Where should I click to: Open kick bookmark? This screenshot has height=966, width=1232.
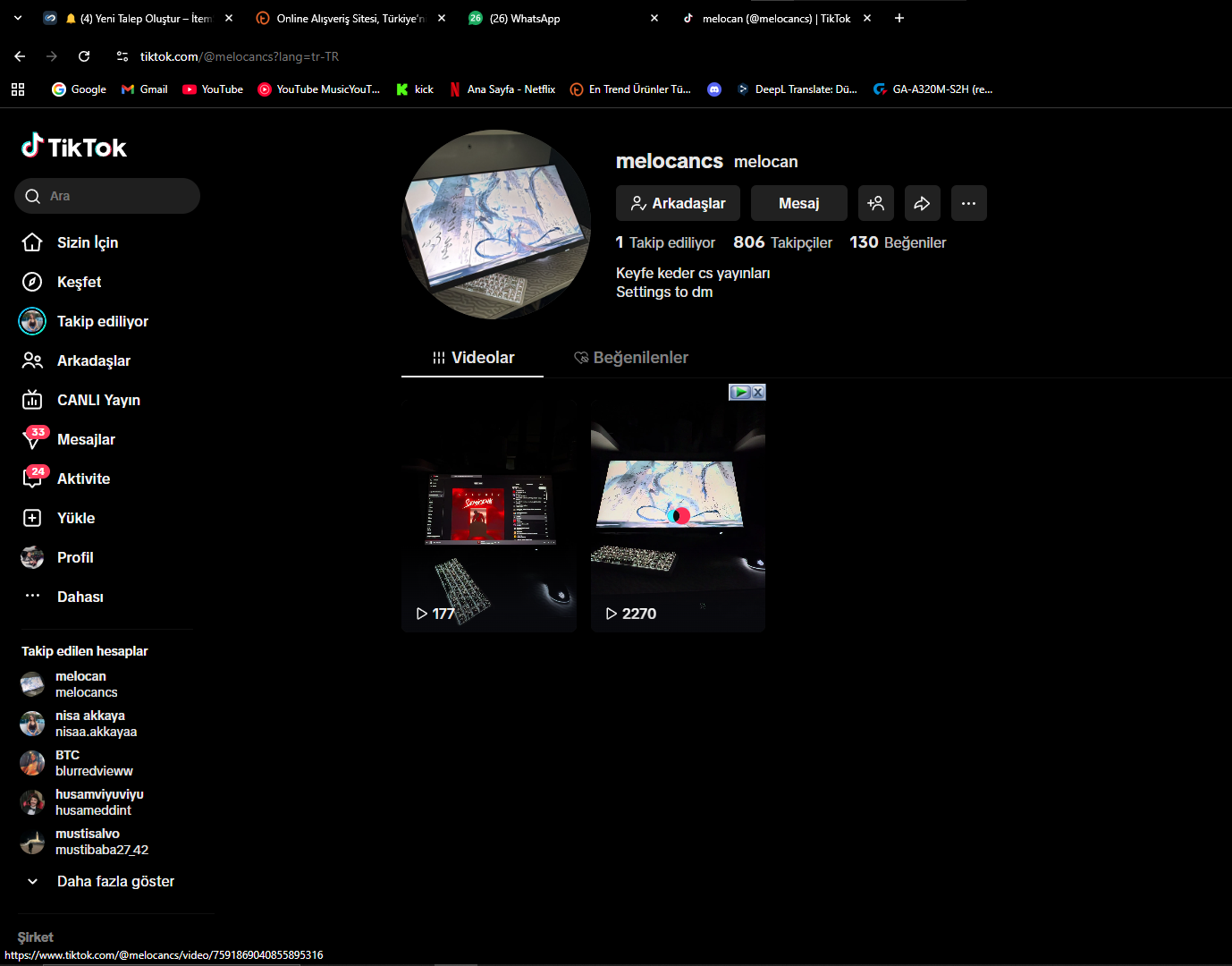(x=415, y=89)
